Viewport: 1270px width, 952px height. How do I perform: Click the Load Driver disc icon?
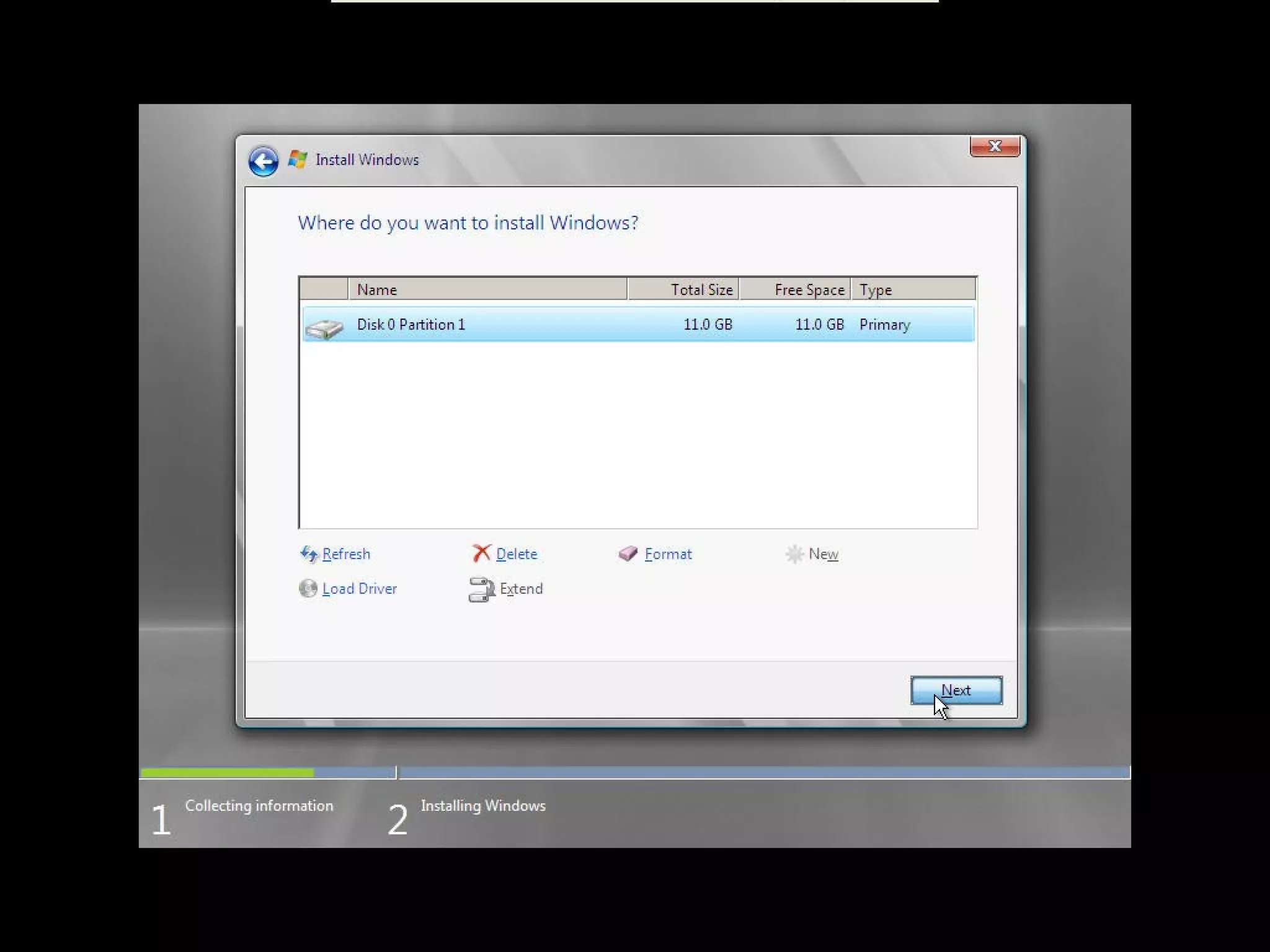(308, 588)
